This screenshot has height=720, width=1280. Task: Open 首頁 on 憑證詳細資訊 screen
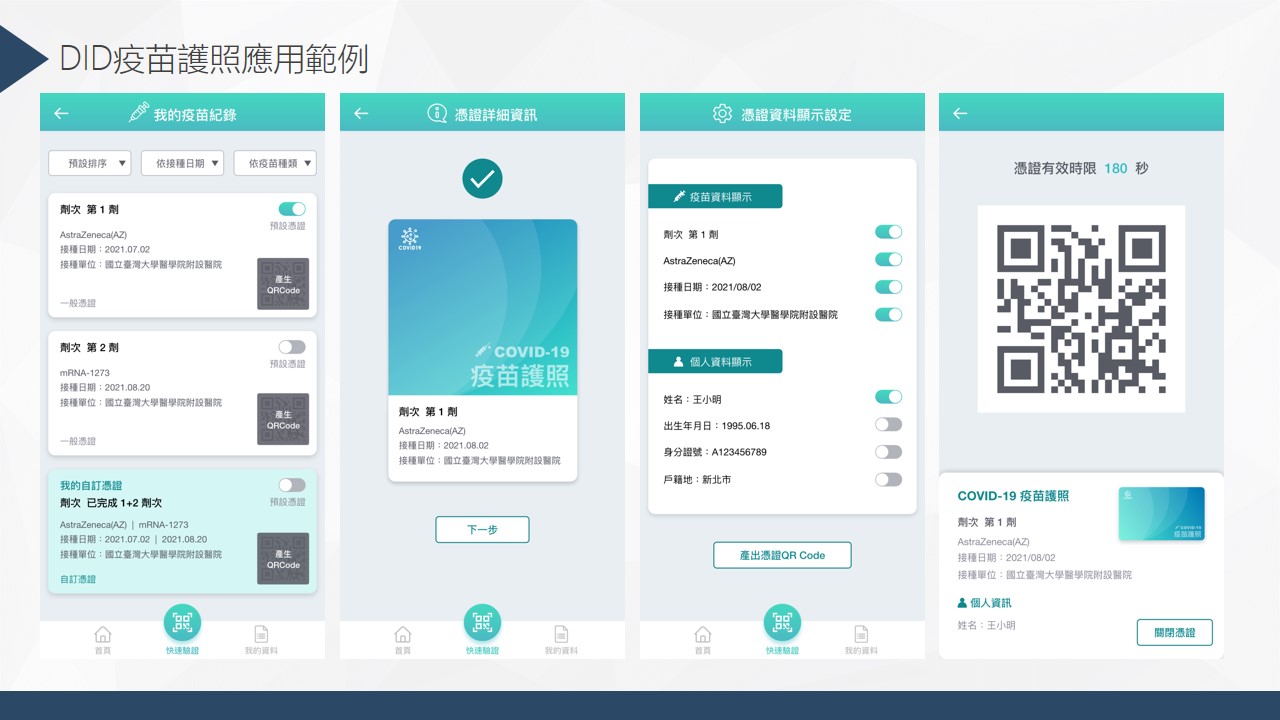(x=402, y=640)
